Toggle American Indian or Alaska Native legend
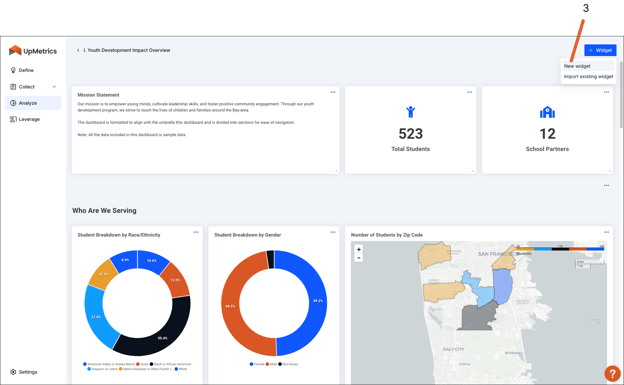624x385 pixels. [x=109, y=364]
